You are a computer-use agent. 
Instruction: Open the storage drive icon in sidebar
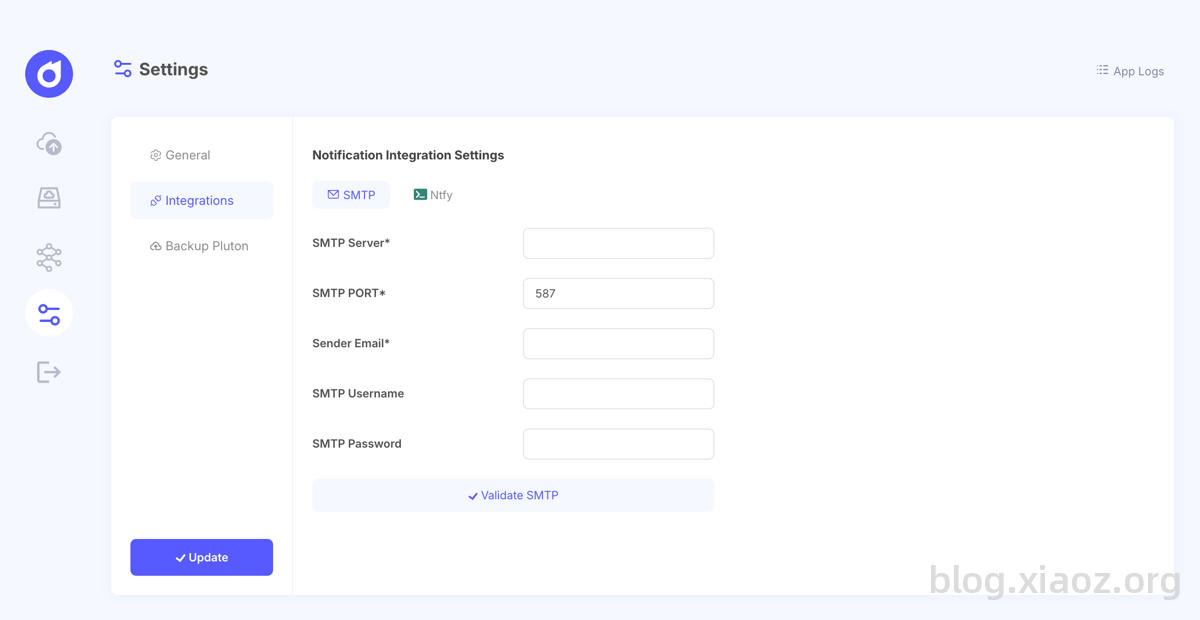pyautogui.click(x=49, y=198)
